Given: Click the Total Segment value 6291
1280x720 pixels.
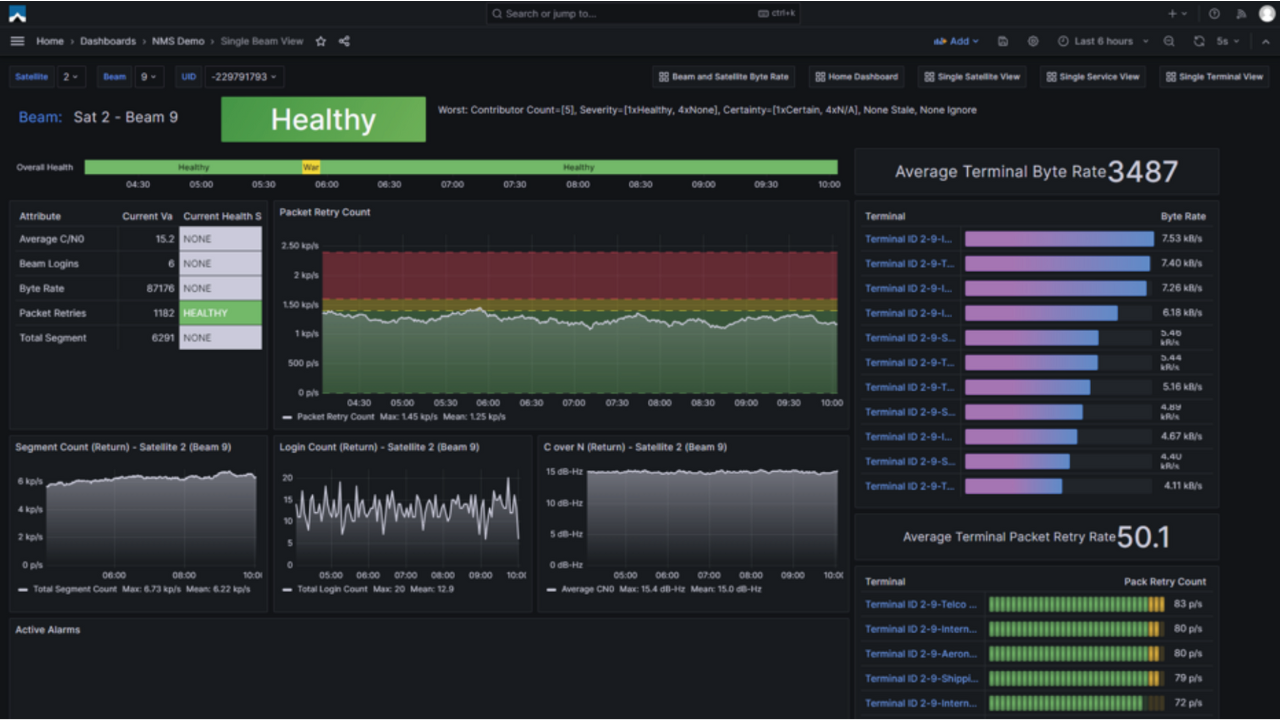Looking at the screenshot, I should point(163,338).
